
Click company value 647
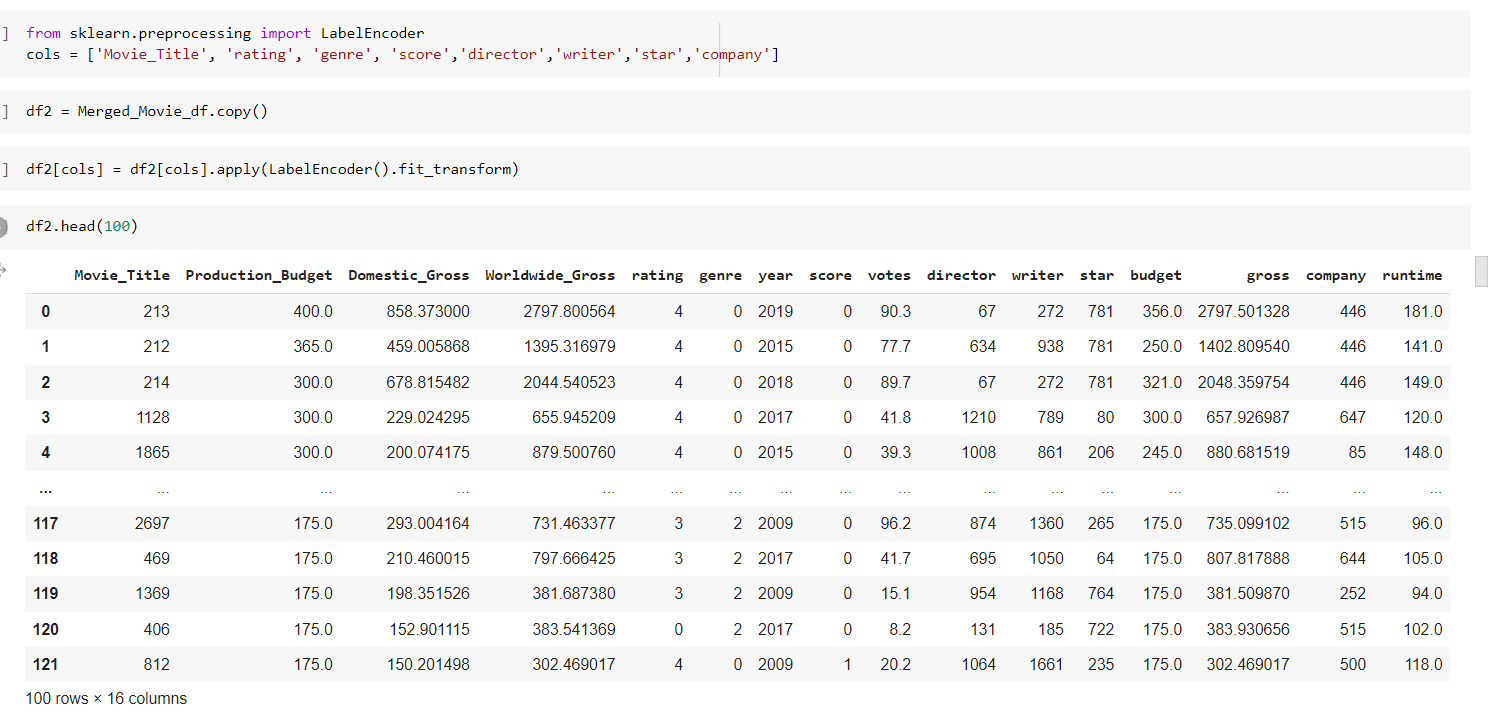[x=1353, y=417]
